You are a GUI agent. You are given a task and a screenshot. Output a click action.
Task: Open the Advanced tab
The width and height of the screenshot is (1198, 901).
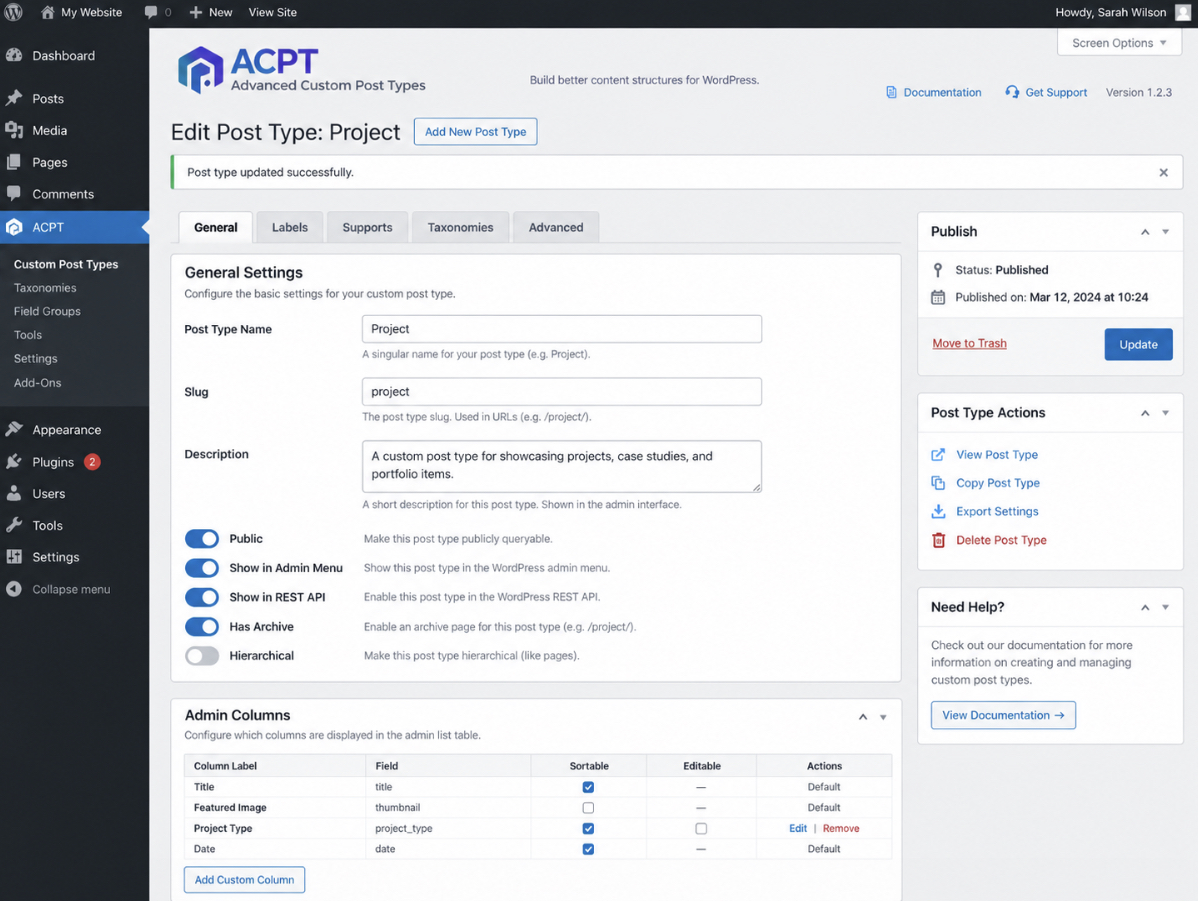[555, 228]
